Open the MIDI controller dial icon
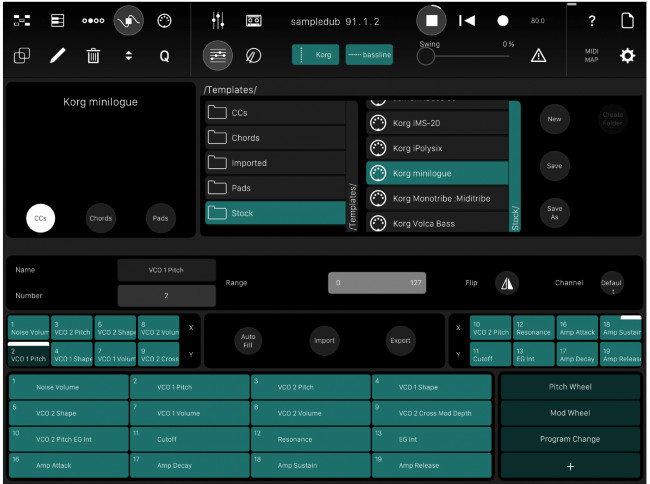This screenshot has width=650, height=484. 164,20
